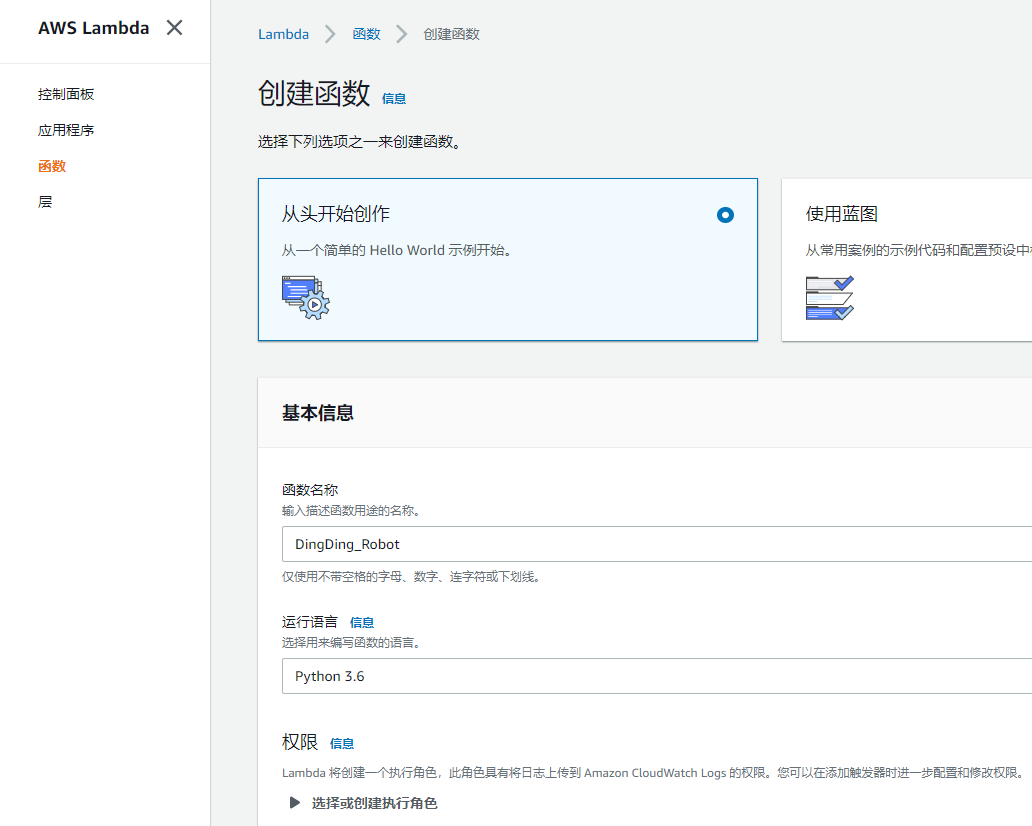Open 层 in the sidebar
1032x826 pixels.
45,202
